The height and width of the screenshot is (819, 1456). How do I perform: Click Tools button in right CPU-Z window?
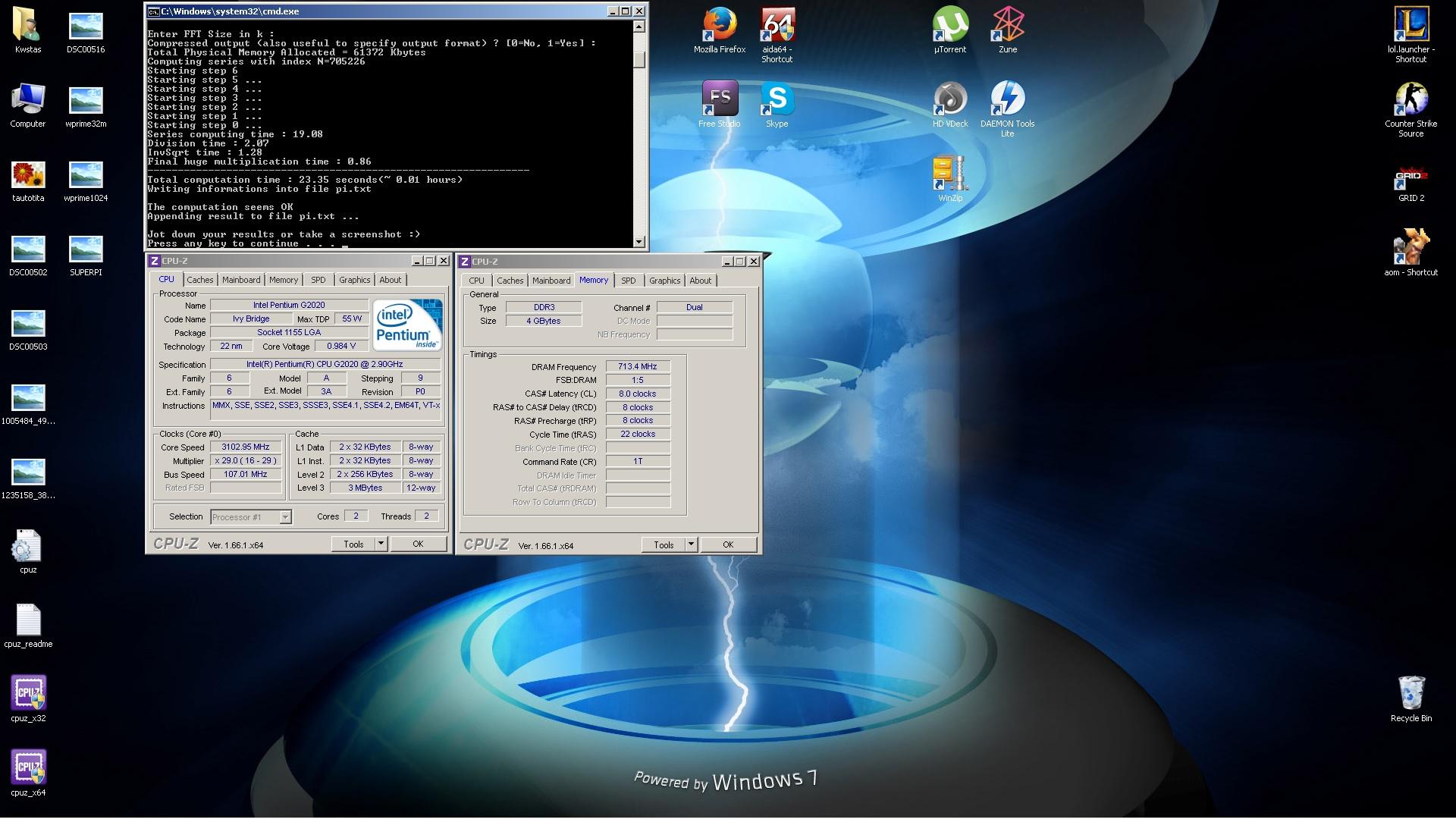[x=664, y=544]
